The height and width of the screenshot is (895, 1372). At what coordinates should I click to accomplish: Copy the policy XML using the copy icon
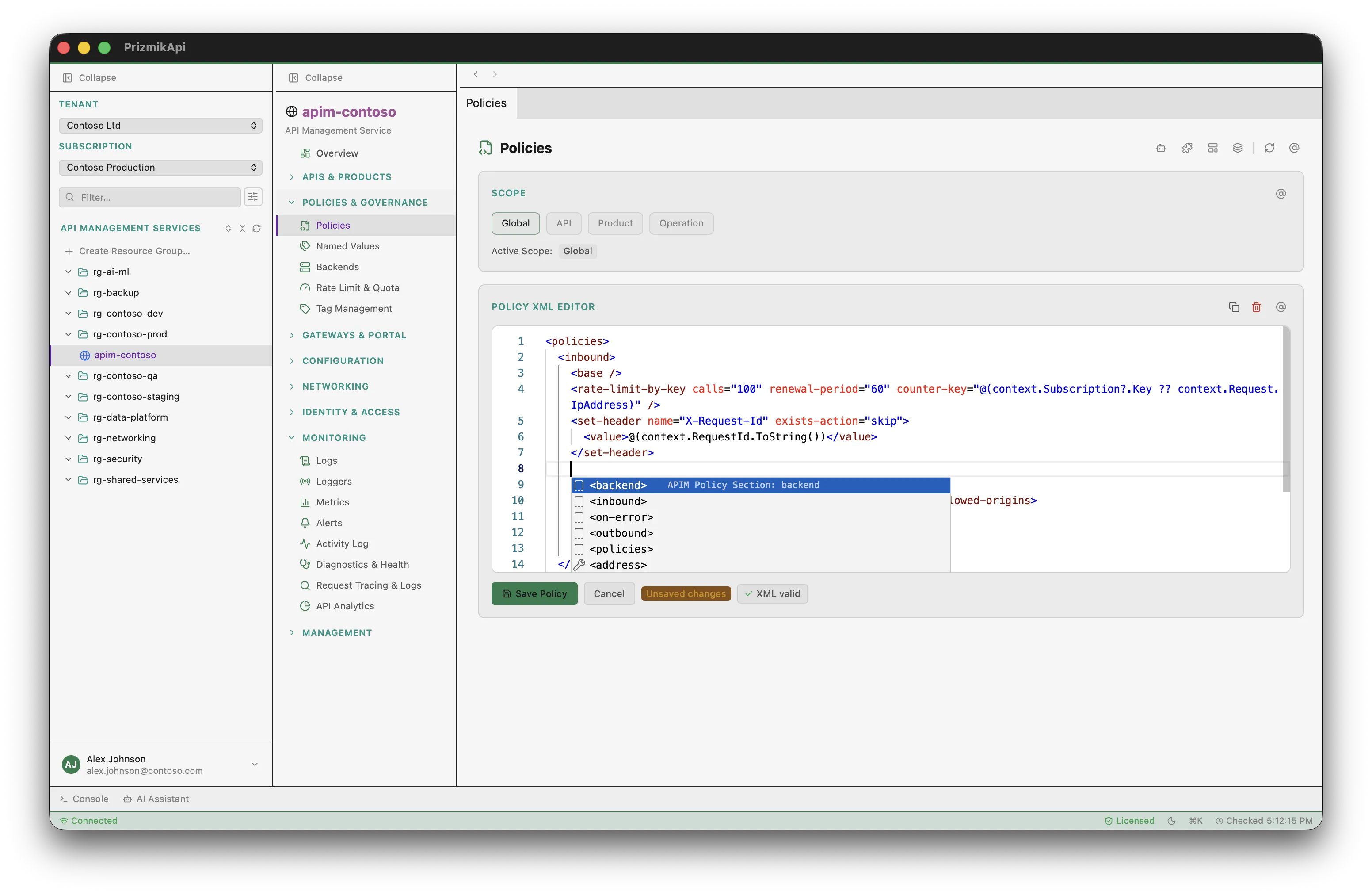click(1233, 306)
